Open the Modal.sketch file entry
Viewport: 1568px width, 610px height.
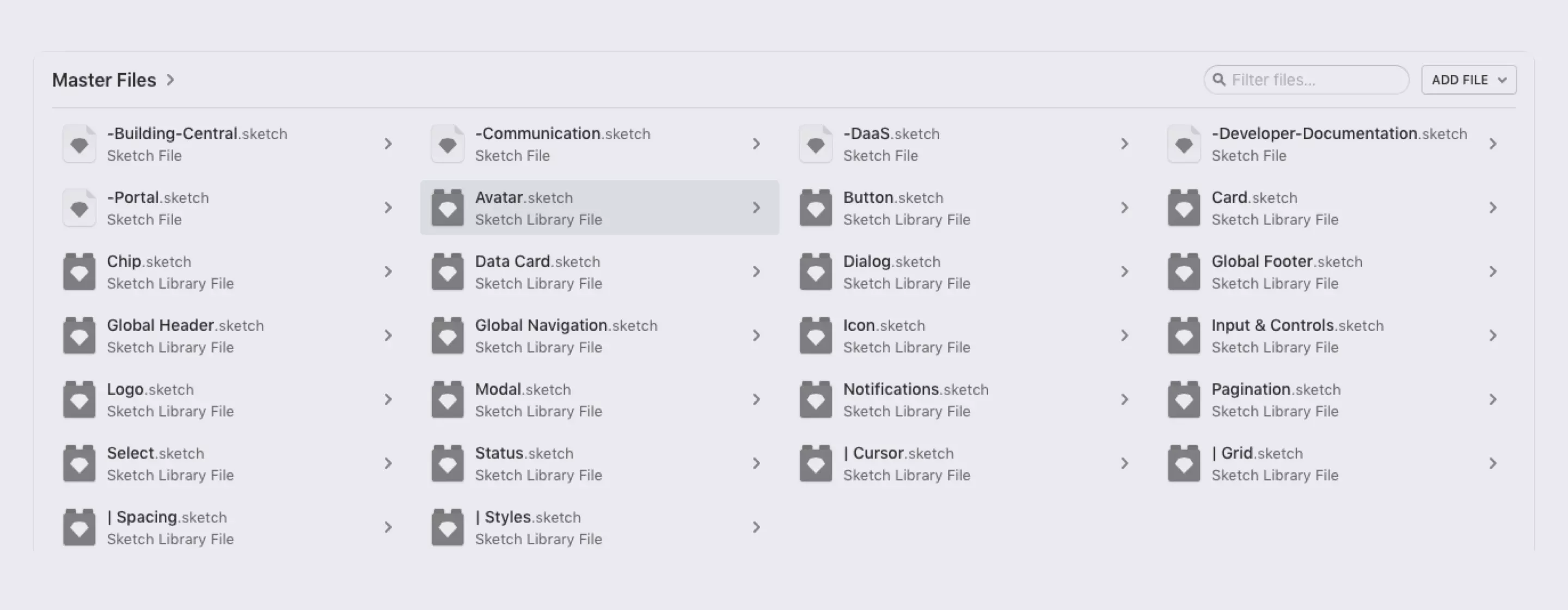522,399
